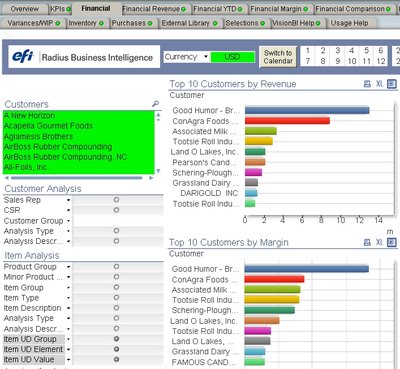
Task: Select customer Acapella Gourmet Foods
Action: click(79, 126)
